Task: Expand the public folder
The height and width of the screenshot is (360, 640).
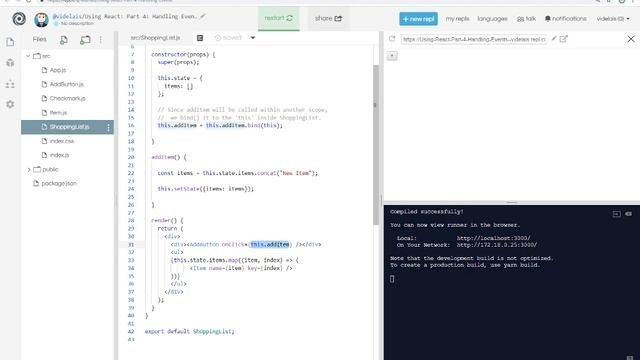Action: tap(29, 169)
